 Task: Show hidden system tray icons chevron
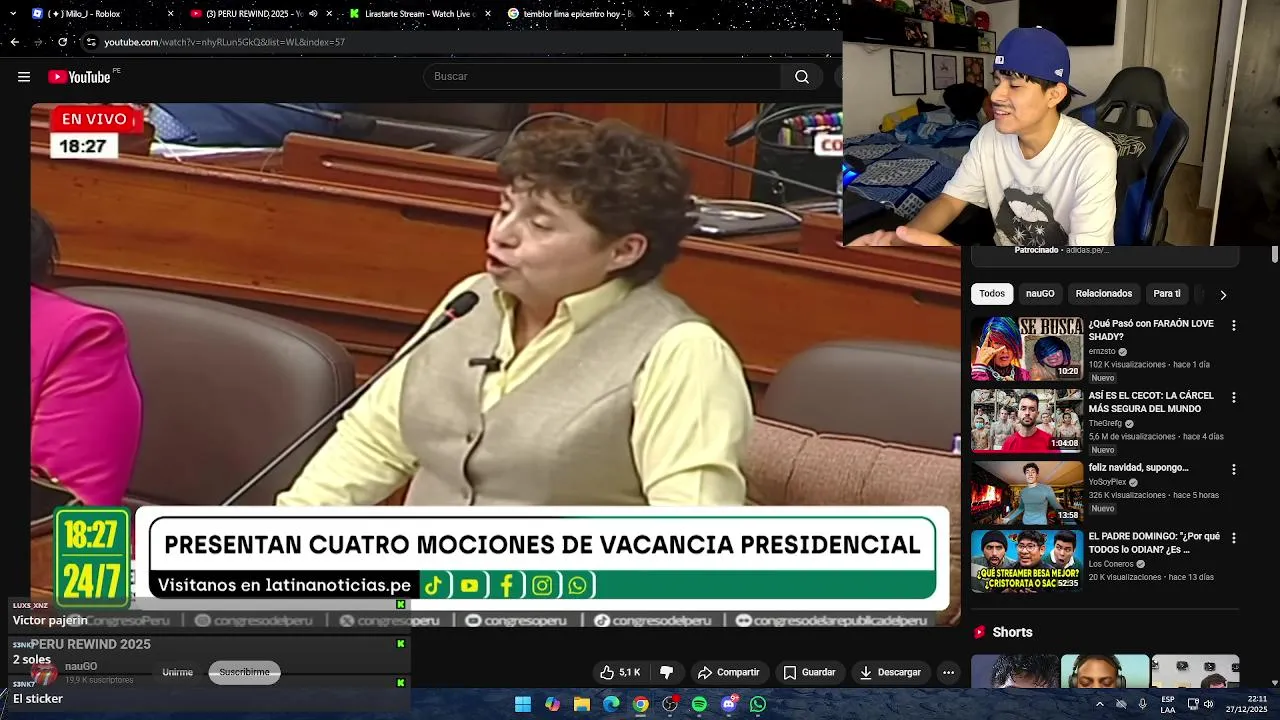[x=1099, y=704]
